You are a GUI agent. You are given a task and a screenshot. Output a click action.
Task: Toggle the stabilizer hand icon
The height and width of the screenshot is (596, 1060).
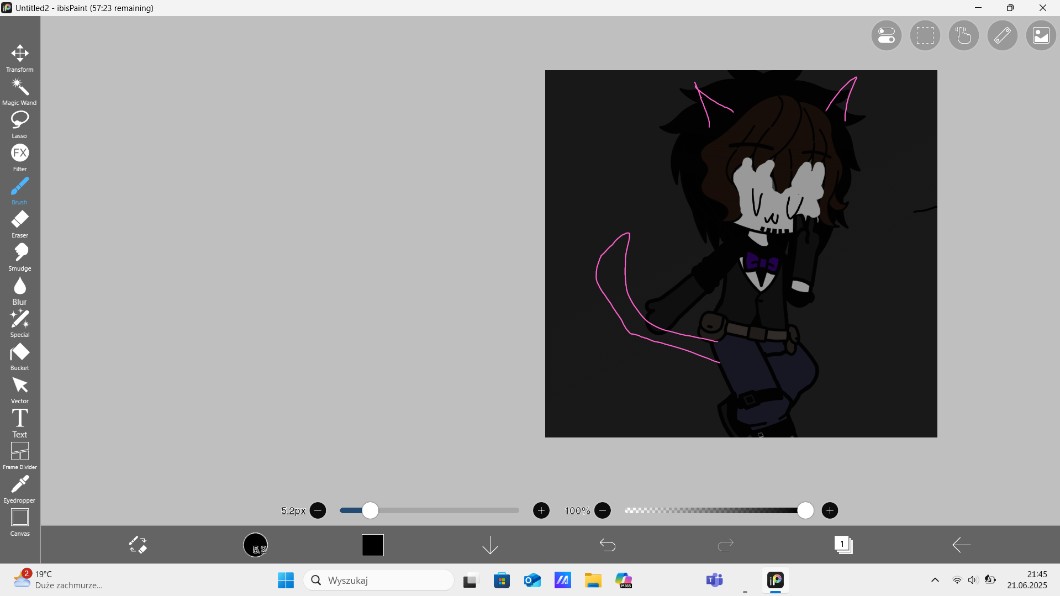[963, 36]
